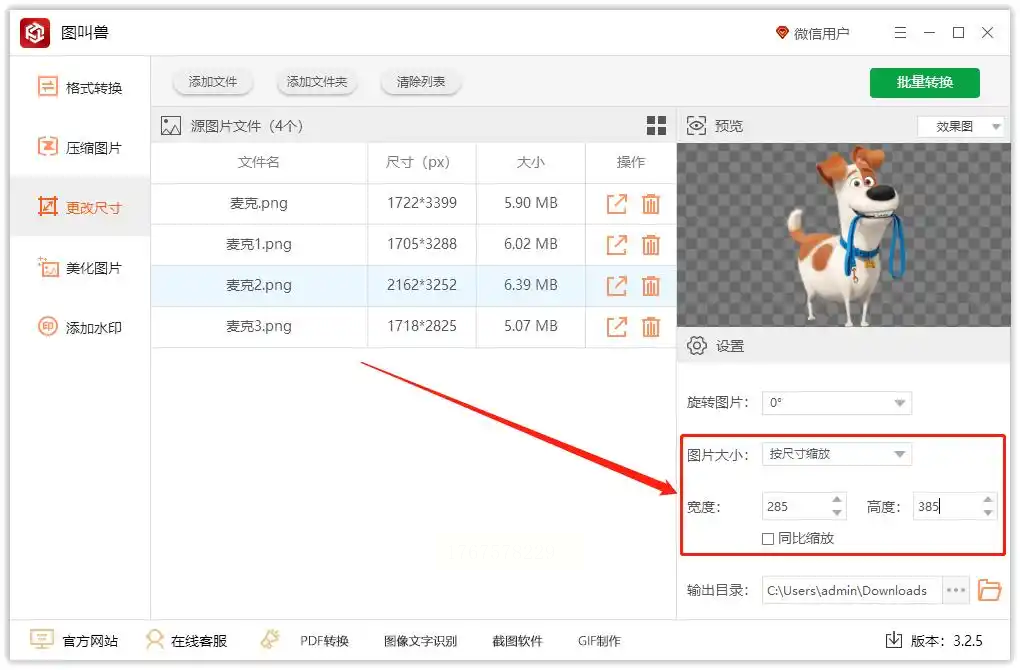Open output folder via orange folder icon
This screenshot has width=1020, height=670.
click(x=989, y=590)
